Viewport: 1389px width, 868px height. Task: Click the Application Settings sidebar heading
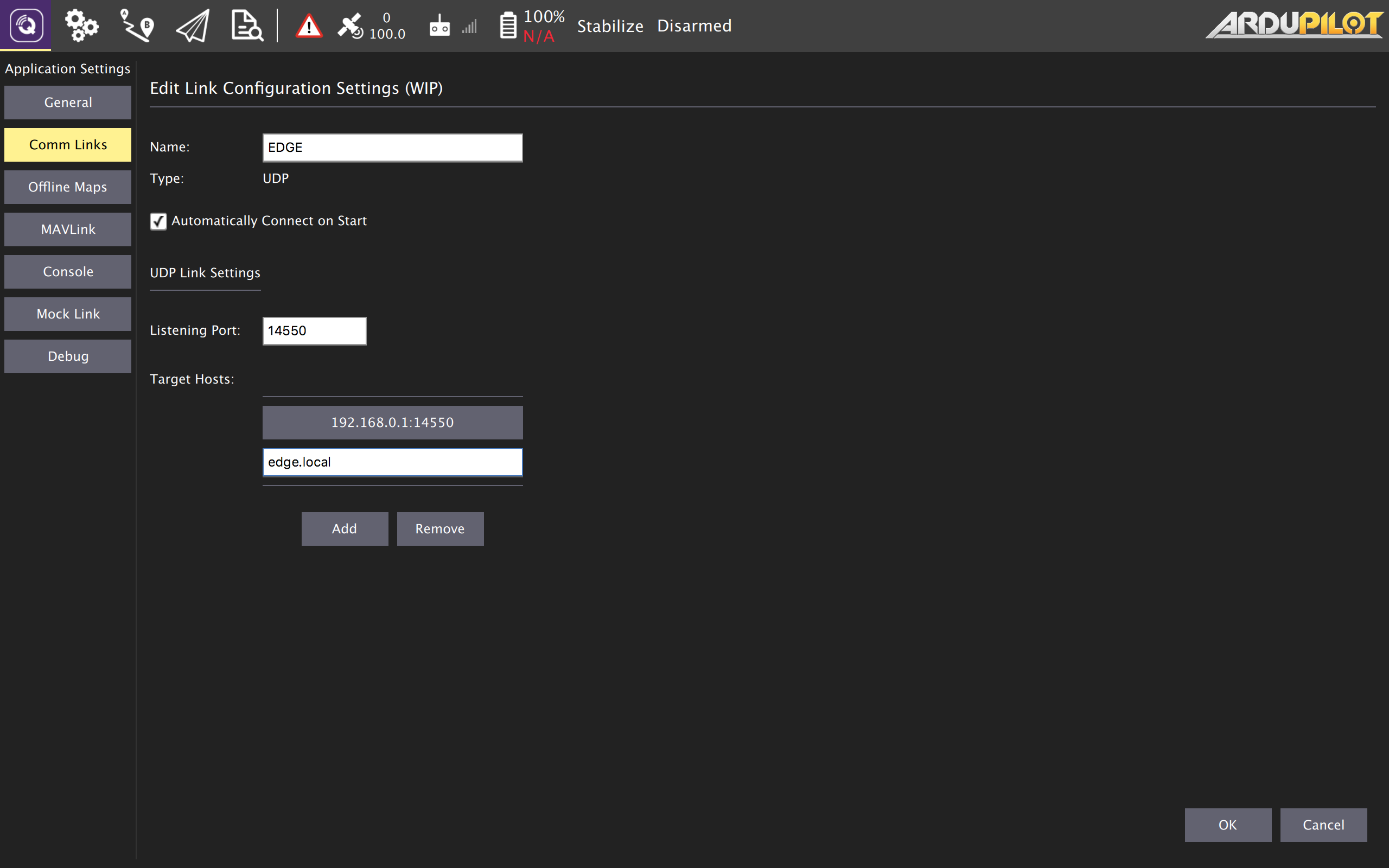point(68,69)
